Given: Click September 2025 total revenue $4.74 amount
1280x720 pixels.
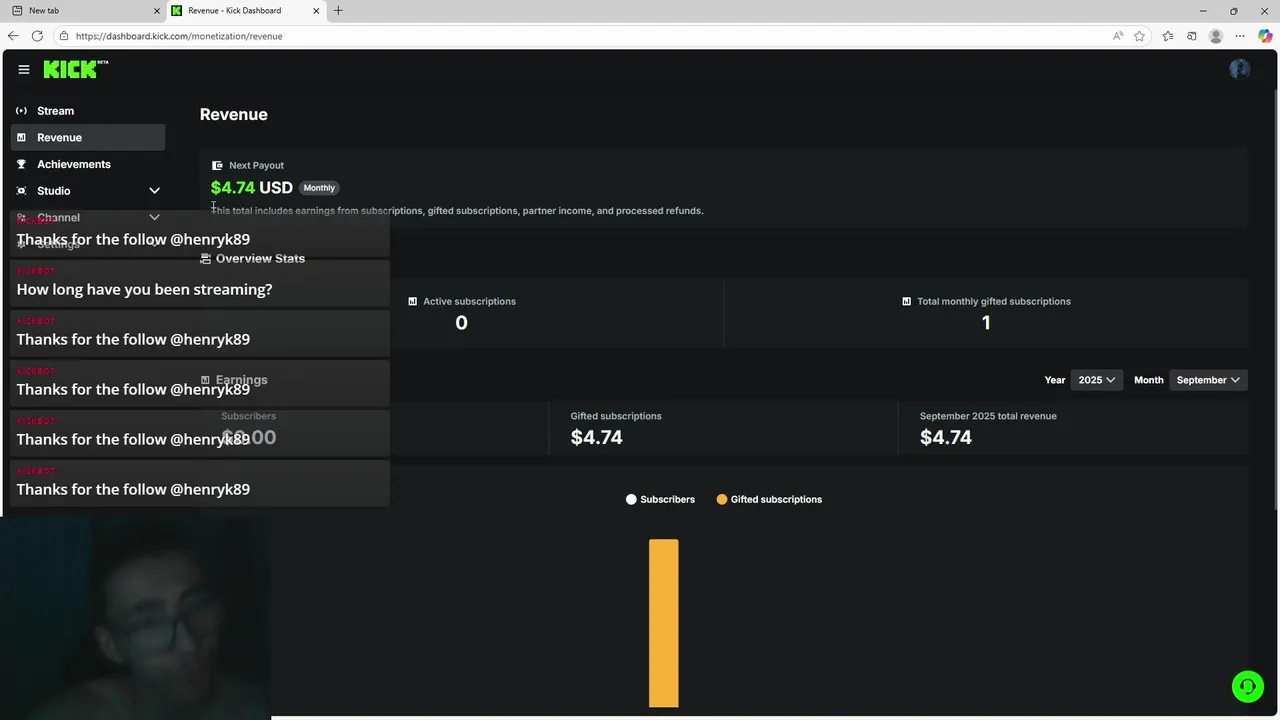Looking at the screenshot, I should click(x=946, y=437).
